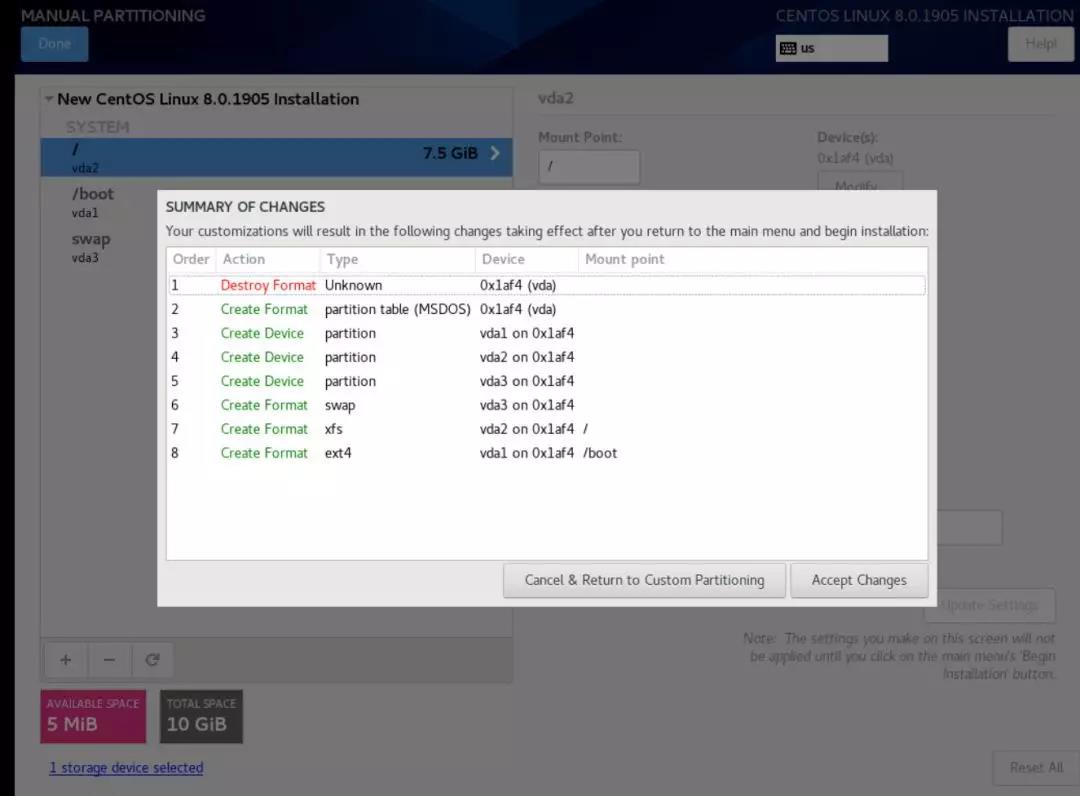The width and height of the screenshot is (1080, 796).
Task: Open the Help! button
Action: pyautogui.click(x=1041, y=44)
